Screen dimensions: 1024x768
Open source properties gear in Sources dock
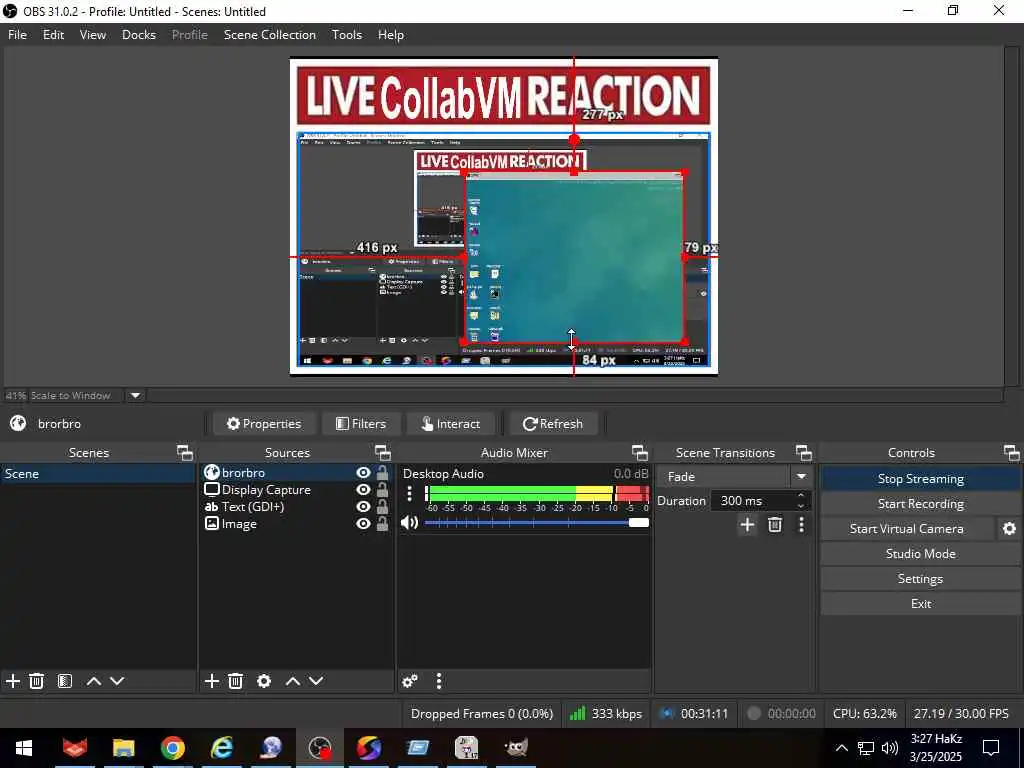pyautogui.click(x=264, y=681)
